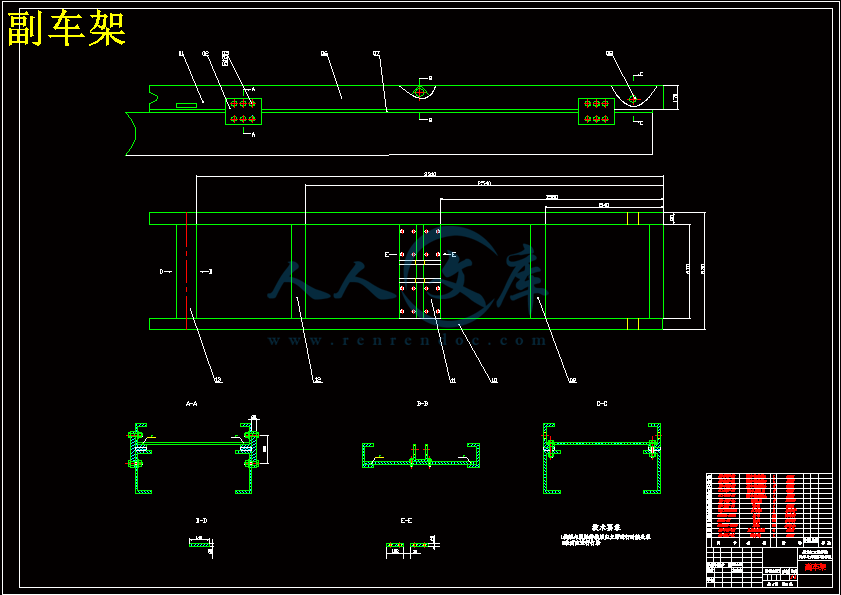Click the central bolted connection plate in plan view
Image resolution: width=841 pixels, height=595 pixels.
pyautogui.click(x=419, y=271)
